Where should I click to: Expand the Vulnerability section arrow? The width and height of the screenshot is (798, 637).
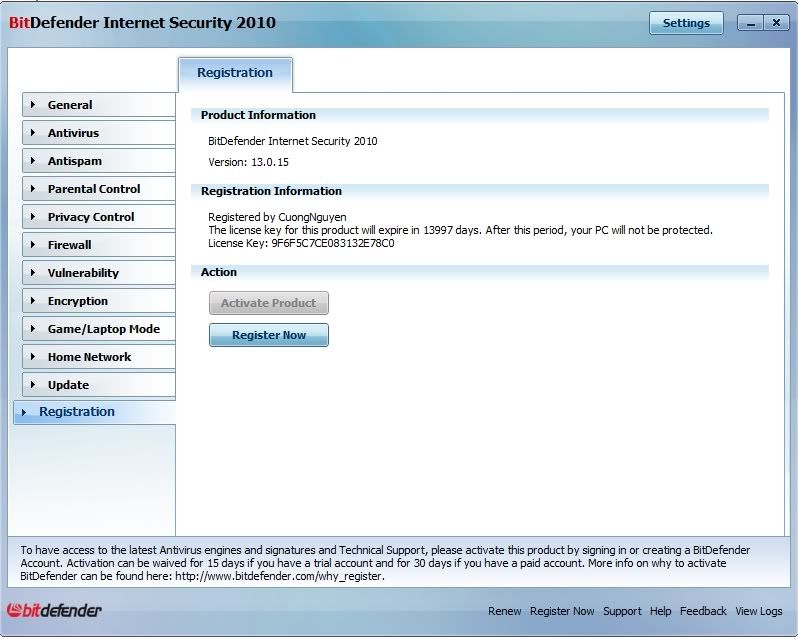(33, 273)
